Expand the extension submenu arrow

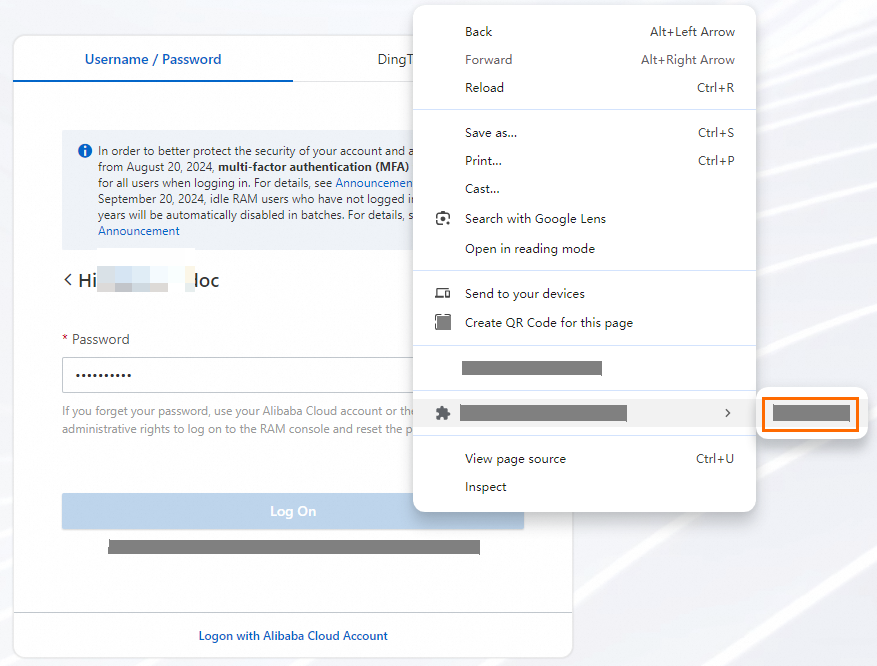click(x=728, y=413)
